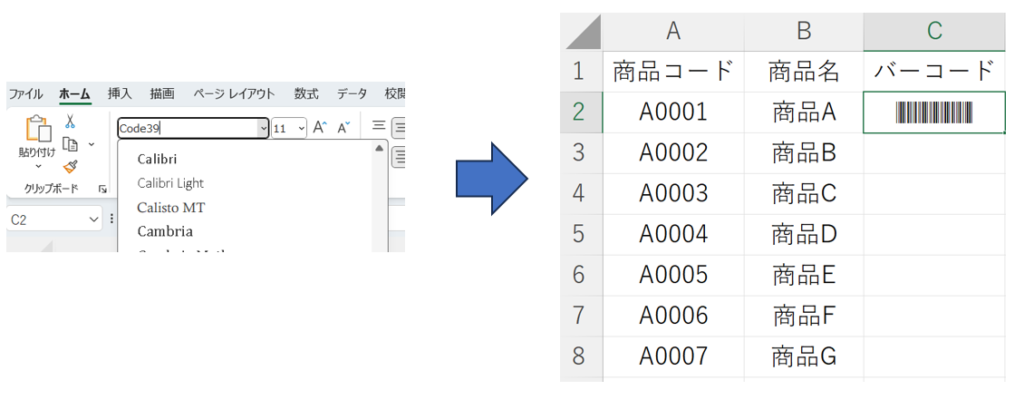This screenshot has width=1024, height=400.
Task: Expand the font name dropdown arrow
Action: [x=263, y=128]
